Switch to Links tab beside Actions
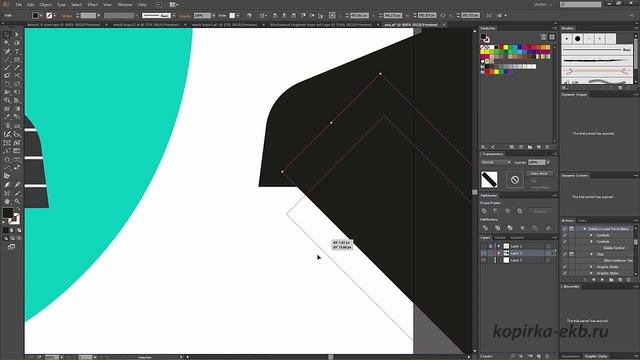This screenshot has height=360, width=640. pos(582,220)
